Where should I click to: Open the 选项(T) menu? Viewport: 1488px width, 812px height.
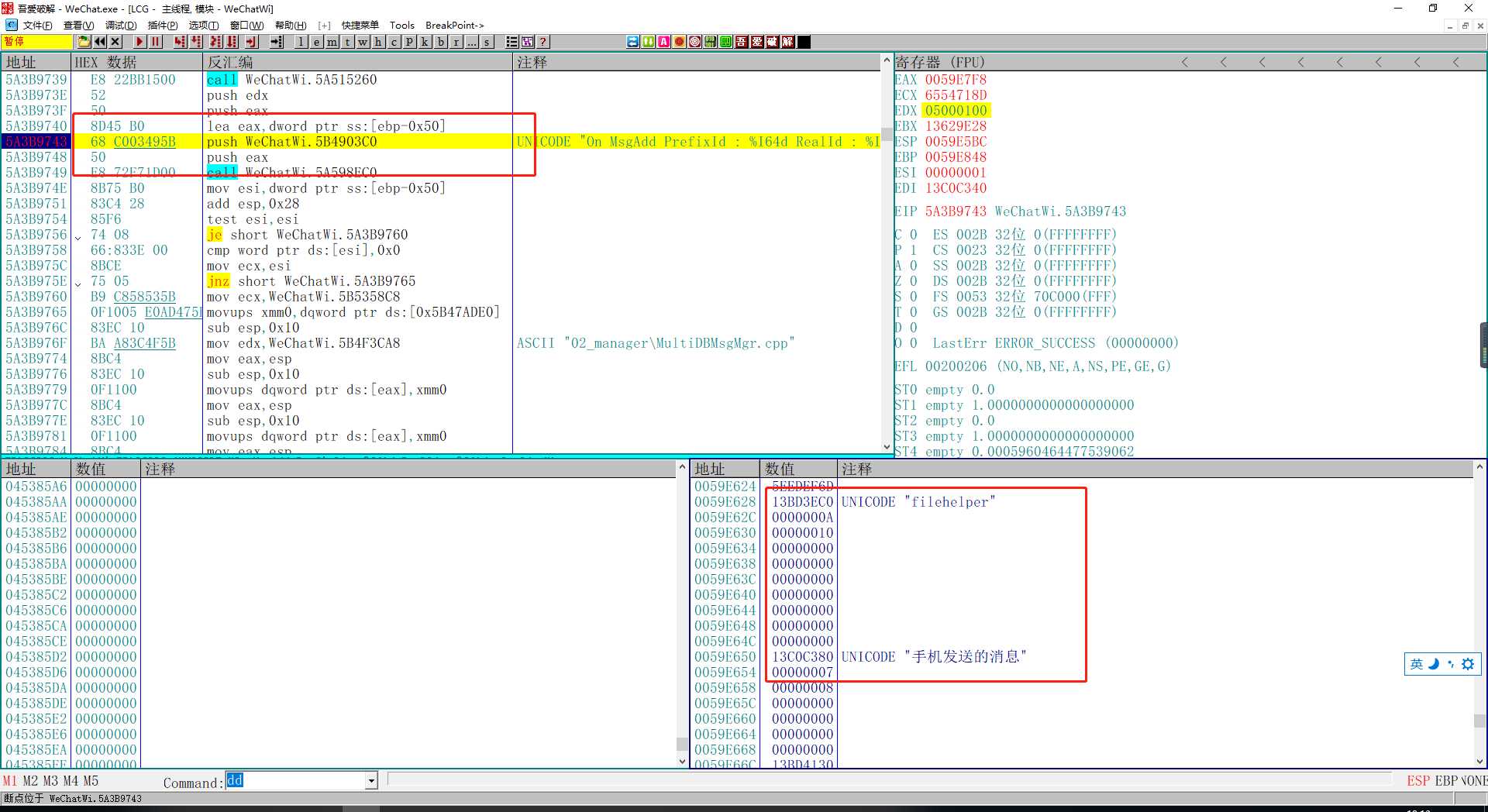tap(204, 26)
